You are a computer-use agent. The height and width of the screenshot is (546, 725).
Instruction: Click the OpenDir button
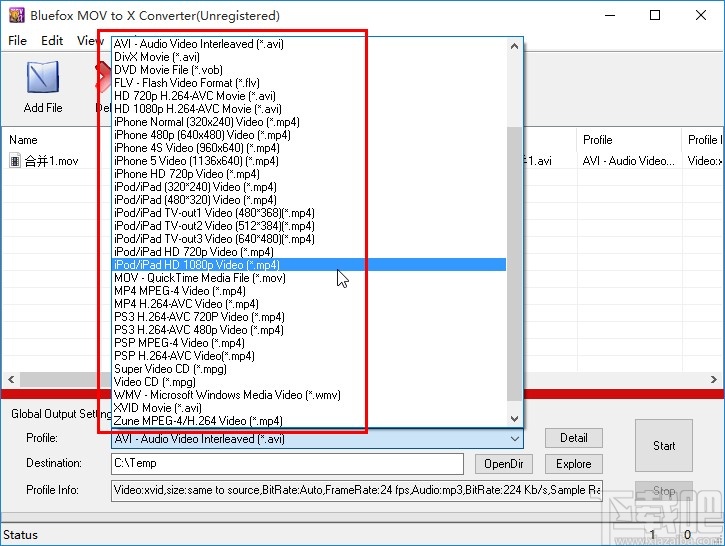[x=504, y=464]
